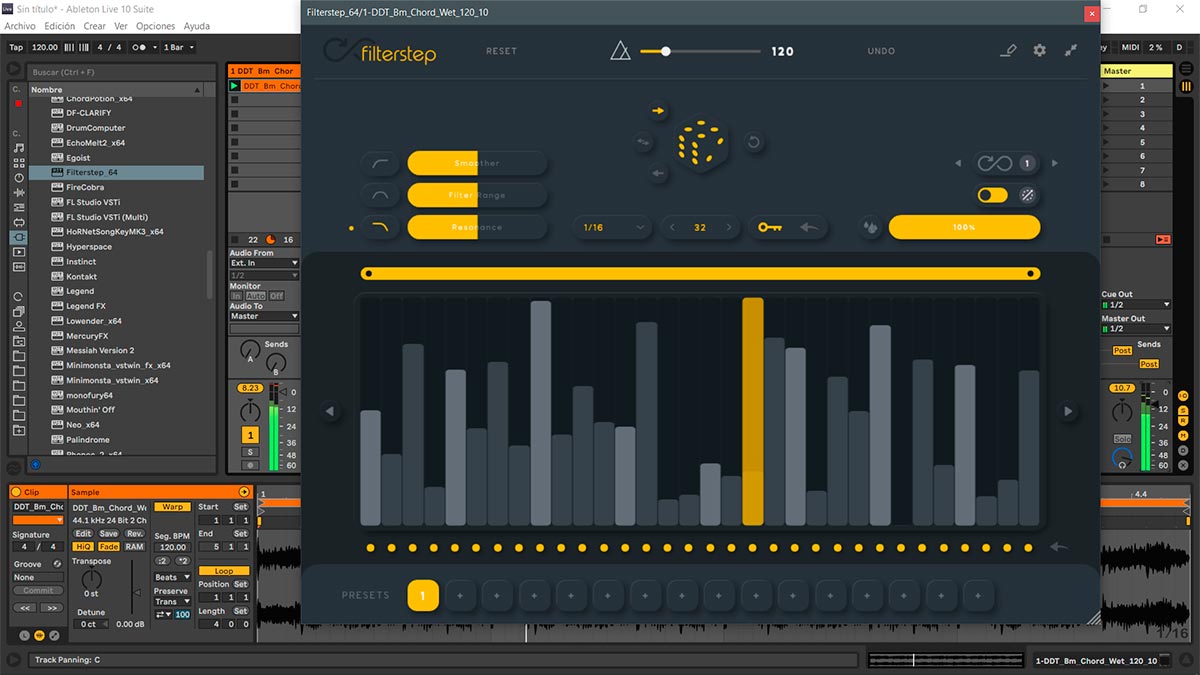The width and height of the screenshot is (1200, 675).
Task: Open the Cue Out 1/2 dropdown
Action: point(1135,304)
